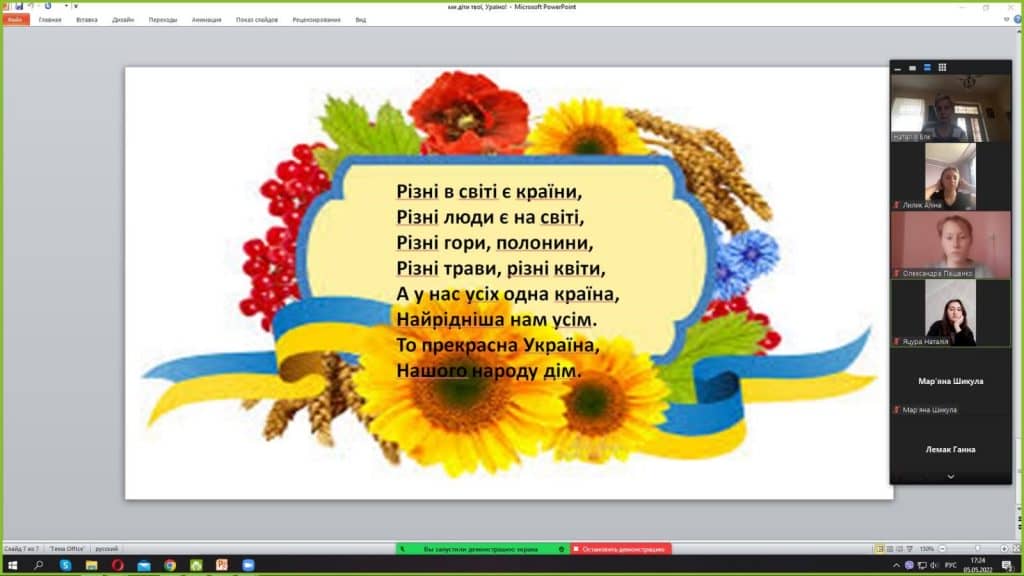
Task: Switch to the Вставка ribbon tab
Action: point(87,19)
